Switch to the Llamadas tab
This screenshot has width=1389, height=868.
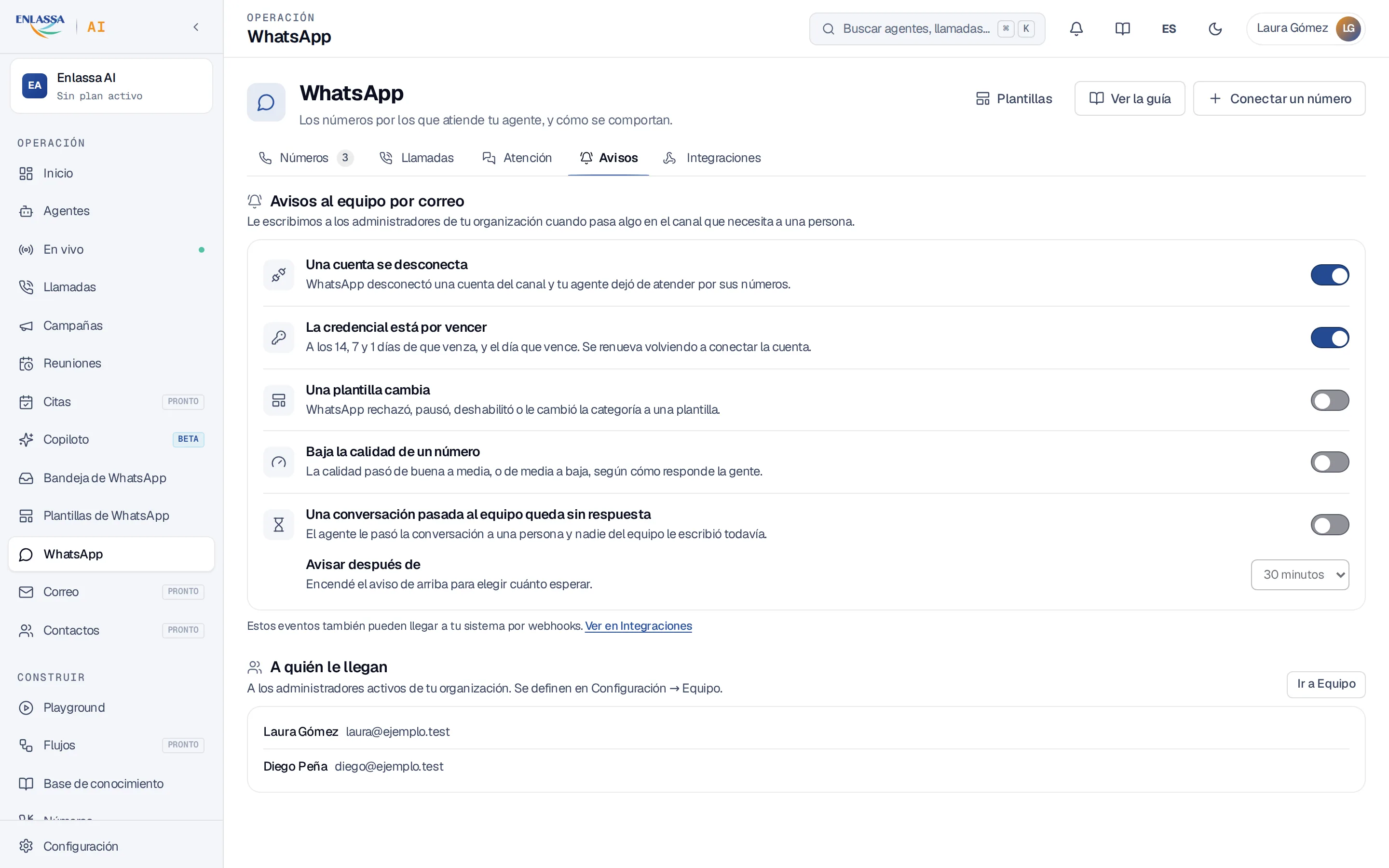pyautogui.click(x=416, y=158)
